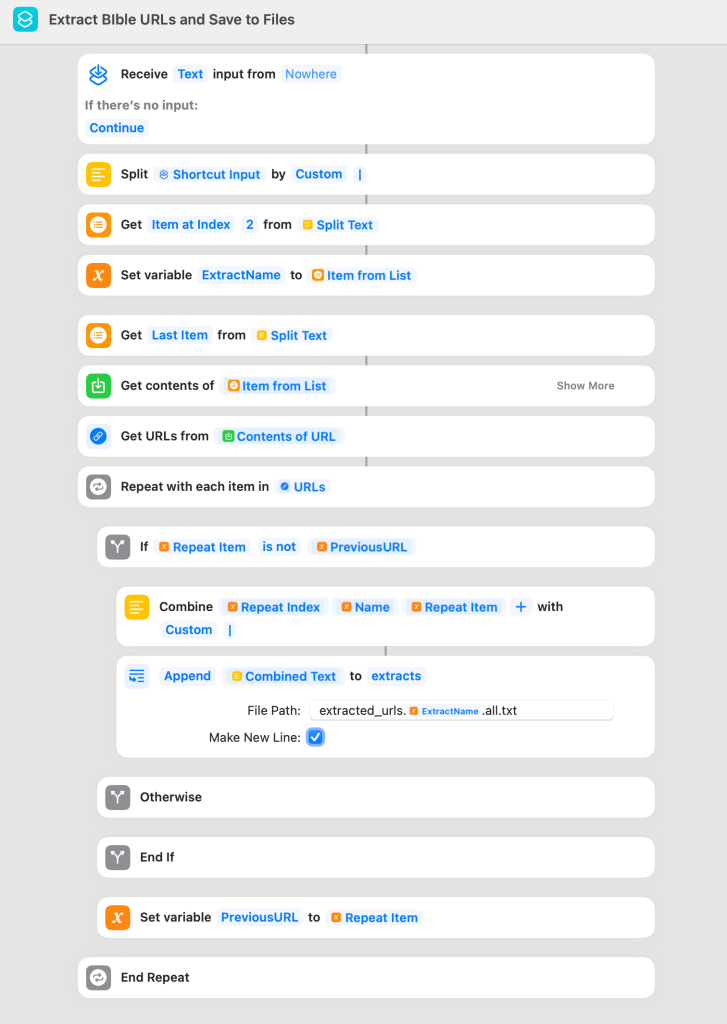This screenshot has width=727, height=1024.
Task: Open the Item at Index selector
Action: [x=191, y=225]
